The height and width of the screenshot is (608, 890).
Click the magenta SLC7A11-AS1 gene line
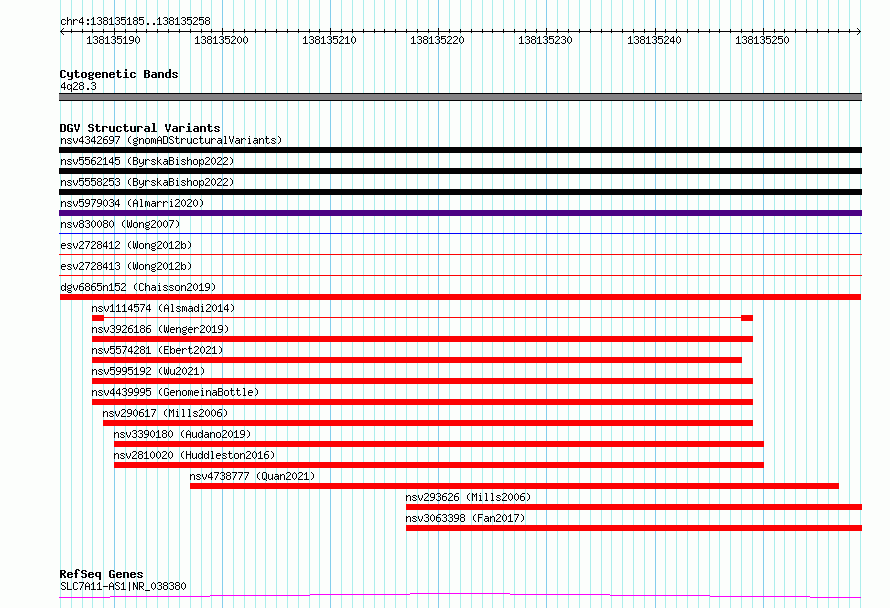(460, 596)
